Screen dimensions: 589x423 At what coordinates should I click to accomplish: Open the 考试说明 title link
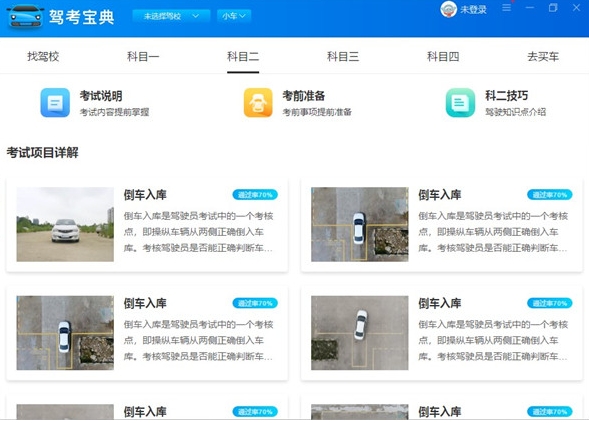(101, 96)
